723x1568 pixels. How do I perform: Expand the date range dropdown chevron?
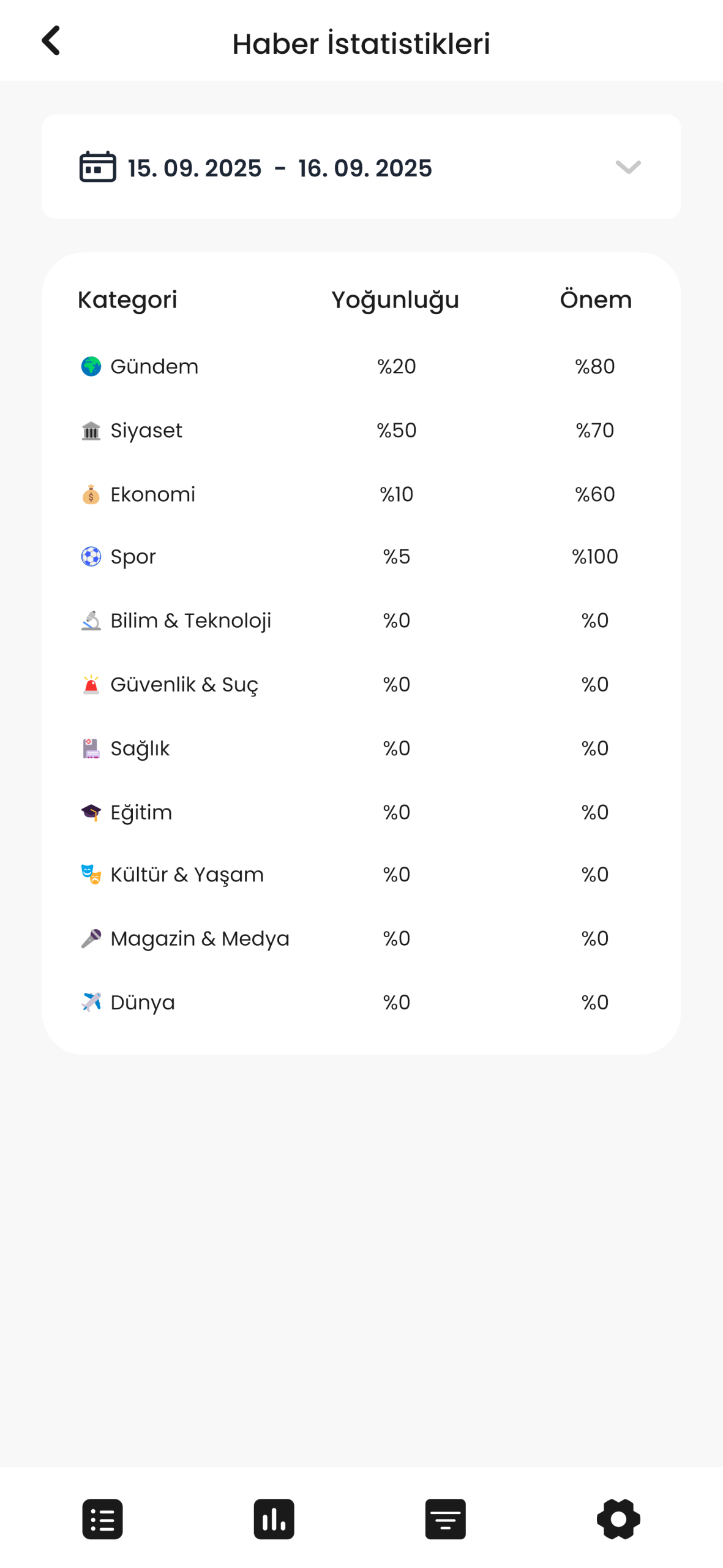click(627, 167)
